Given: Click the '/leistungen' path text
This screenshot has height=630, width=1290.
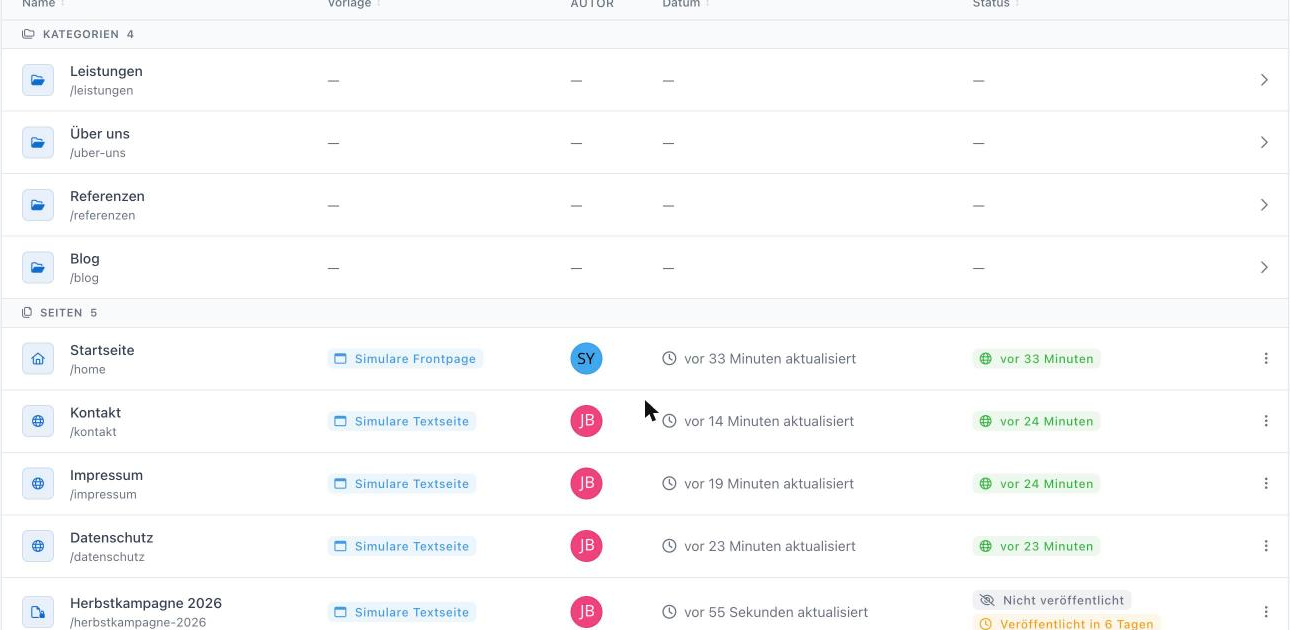Looking at the screenshot, I should [x=101, y=90].
